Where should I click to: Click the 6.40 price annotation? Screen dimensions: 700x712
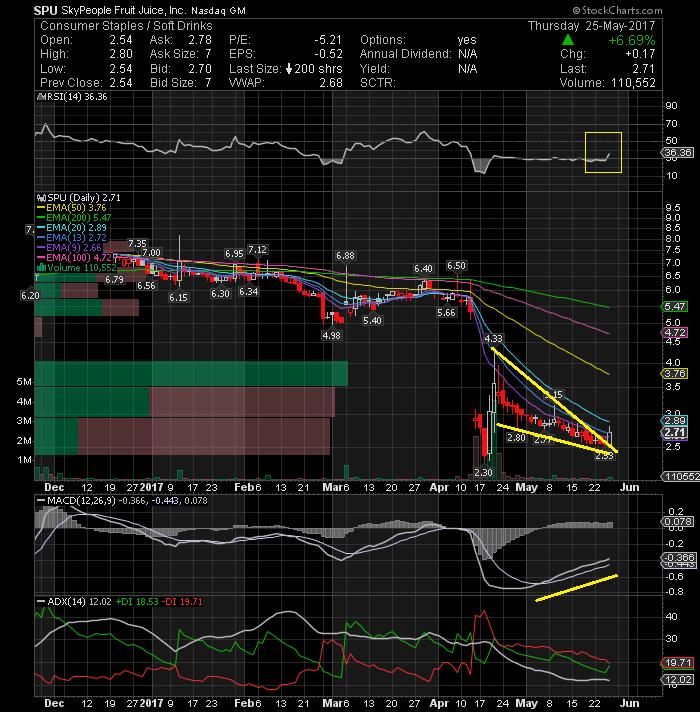coord(423,269)
